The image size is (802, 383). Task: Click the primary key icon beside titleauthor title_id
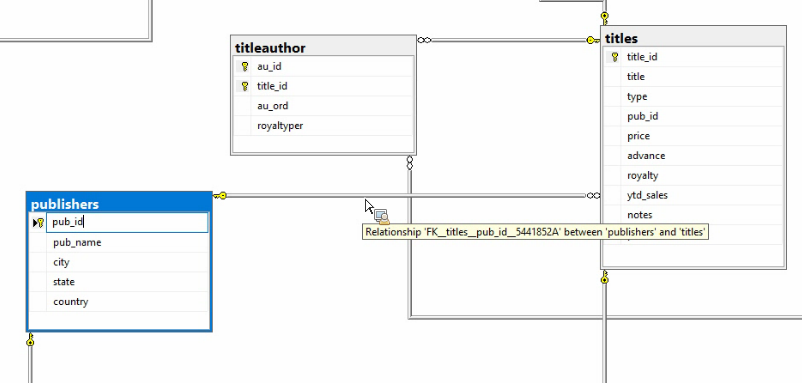pos(244,86)
